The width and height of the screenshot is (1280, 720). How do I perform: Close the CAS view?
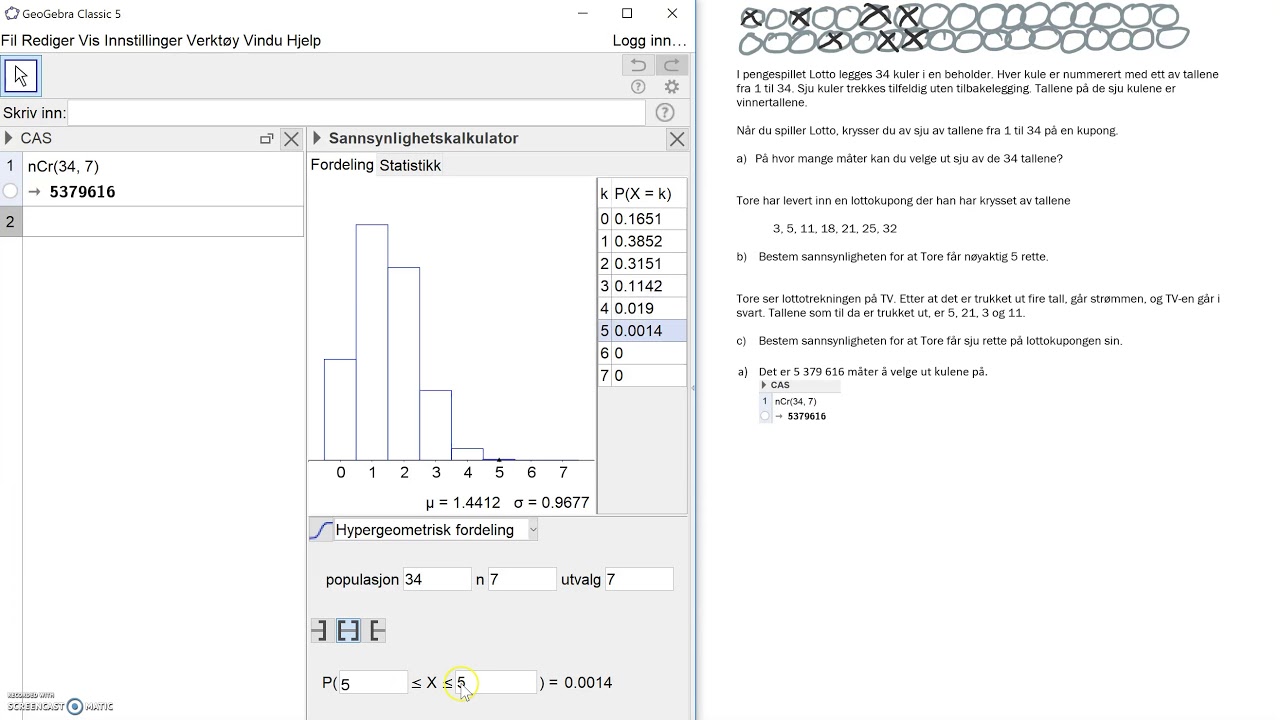point(291,139)
